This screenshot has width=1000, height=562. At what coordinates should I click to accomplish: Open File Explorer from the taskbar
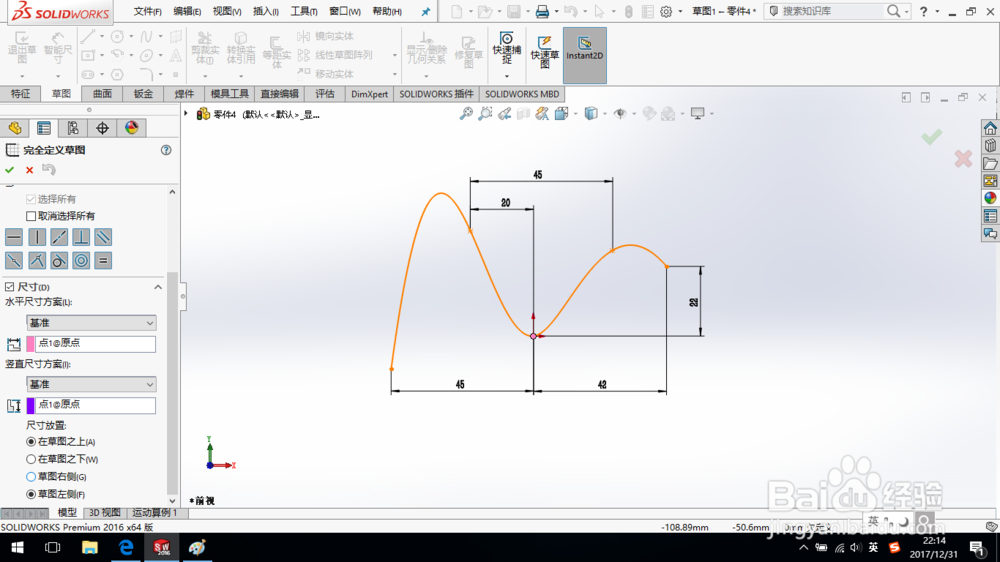pos(89,547)
